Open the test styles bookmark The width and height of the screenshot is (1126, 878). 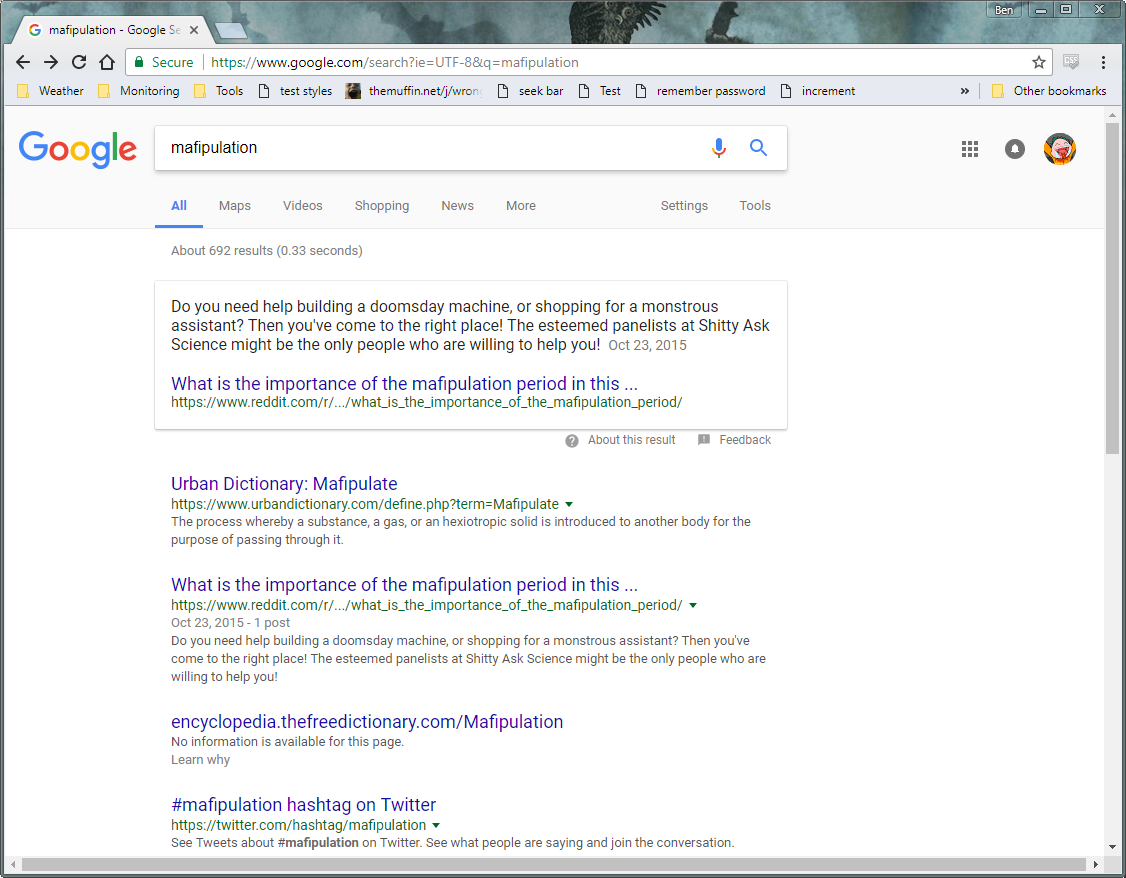pyautogui.click(x=295, y=91)
